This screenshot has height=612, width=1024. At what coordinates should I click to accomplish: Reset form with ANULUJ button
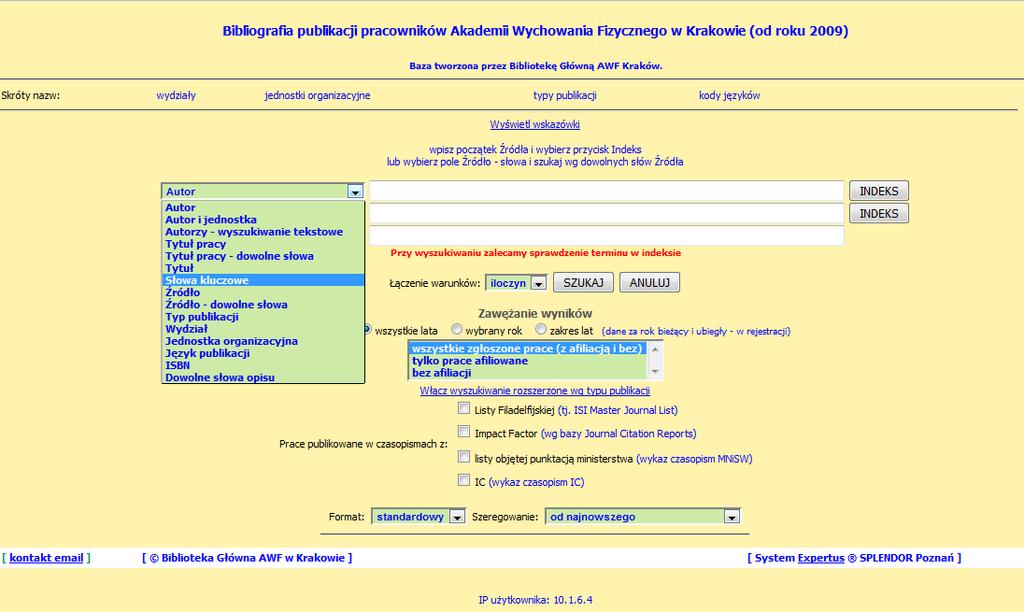click(649, 282)
